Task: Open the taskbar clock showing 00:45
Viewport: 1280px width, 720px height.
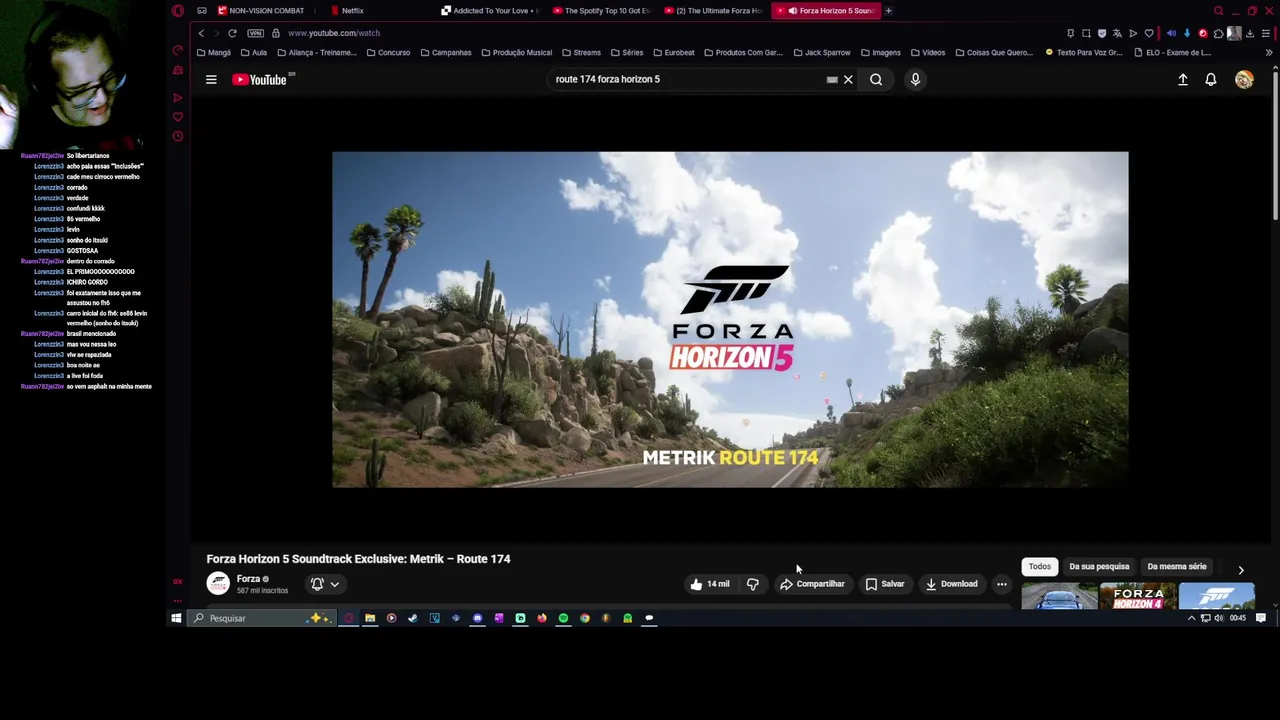Action: pyautogui.click(x=1238, y=618)
